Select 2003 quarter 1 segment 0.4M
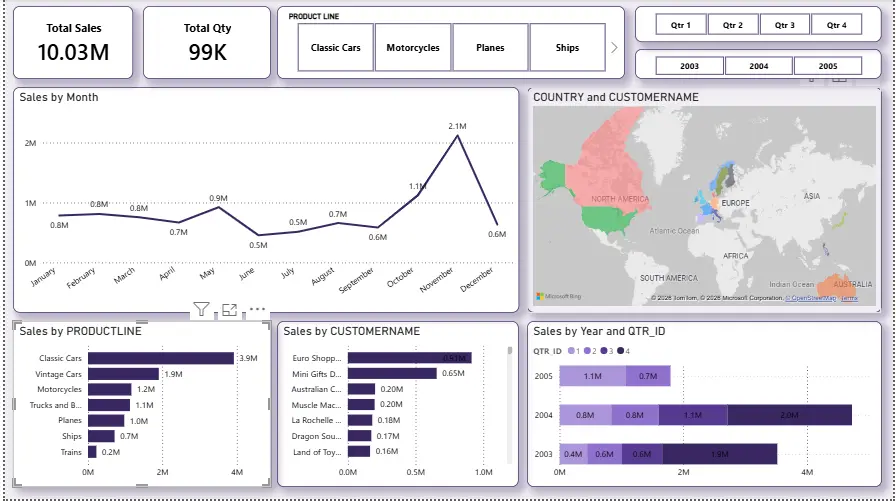 pyautogui.click(x=573, y=454)
